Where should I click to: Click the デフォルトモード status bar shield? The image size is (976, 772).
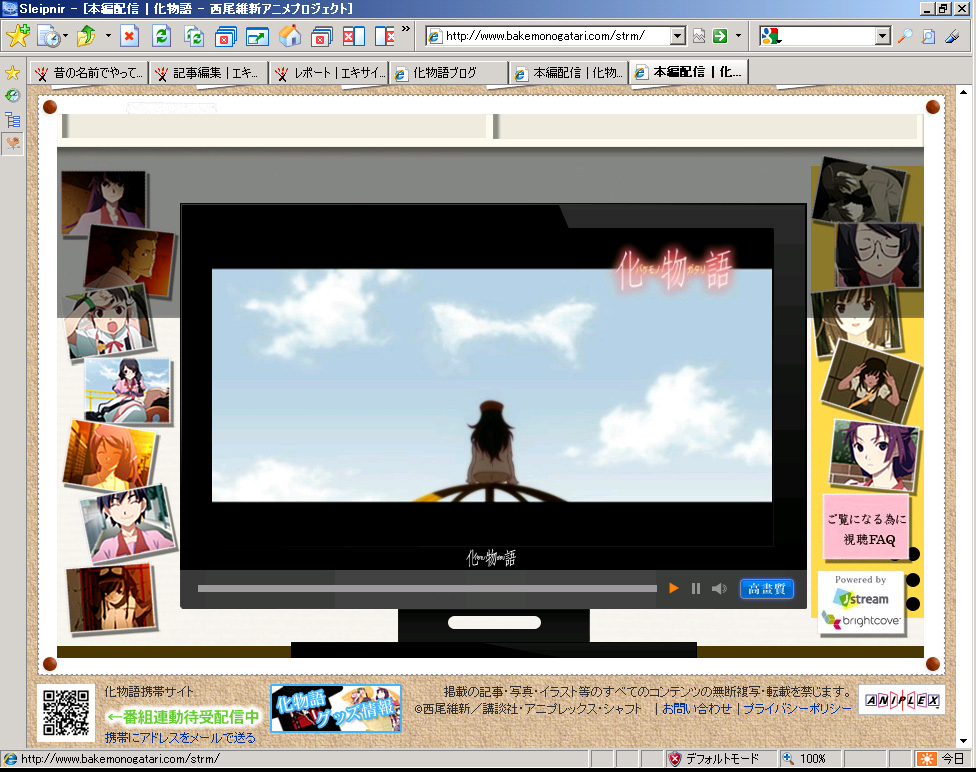[674, 759]
